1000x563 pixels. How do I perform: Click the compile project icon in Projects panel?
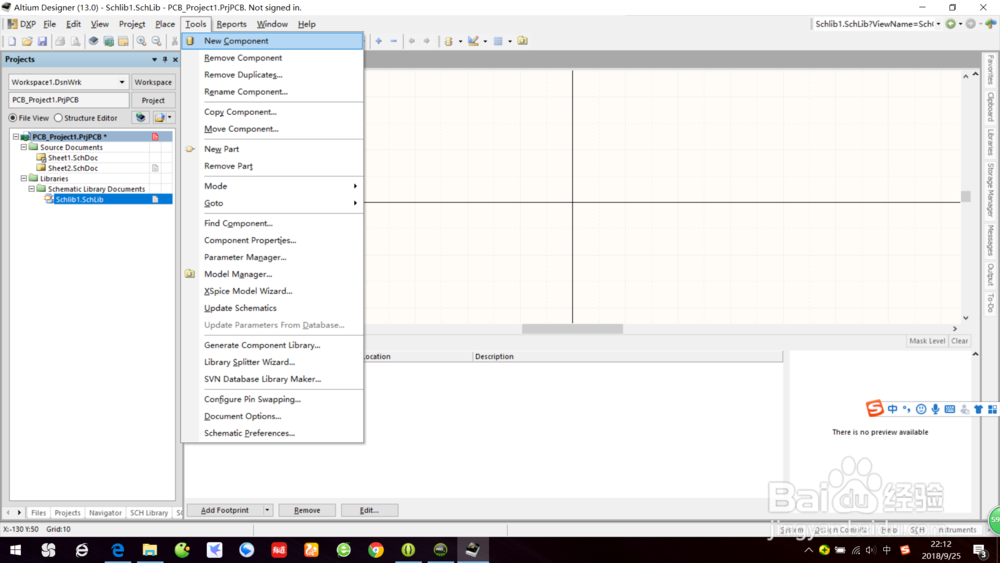pyautogui.click(x=140, y=117)
